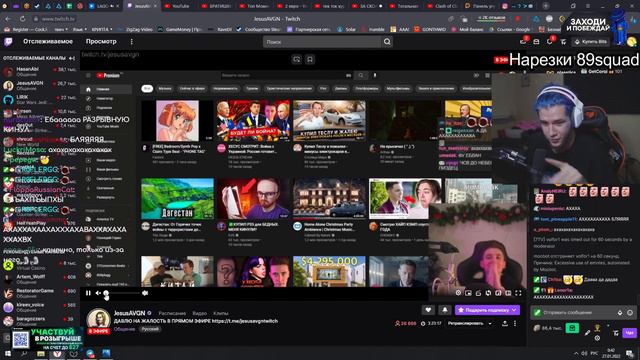Image resolution: width=640 pixels, height=360 pixels.
Task: Open the user avatar menu in Twitch header
Action: pyautogui.click(x=631, y=42)
